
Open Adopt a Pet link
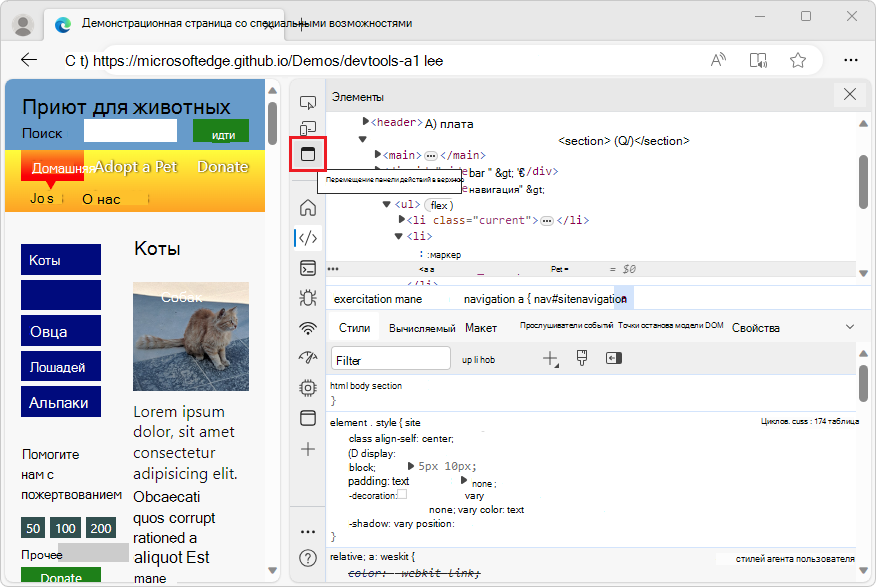coord(136,166)
